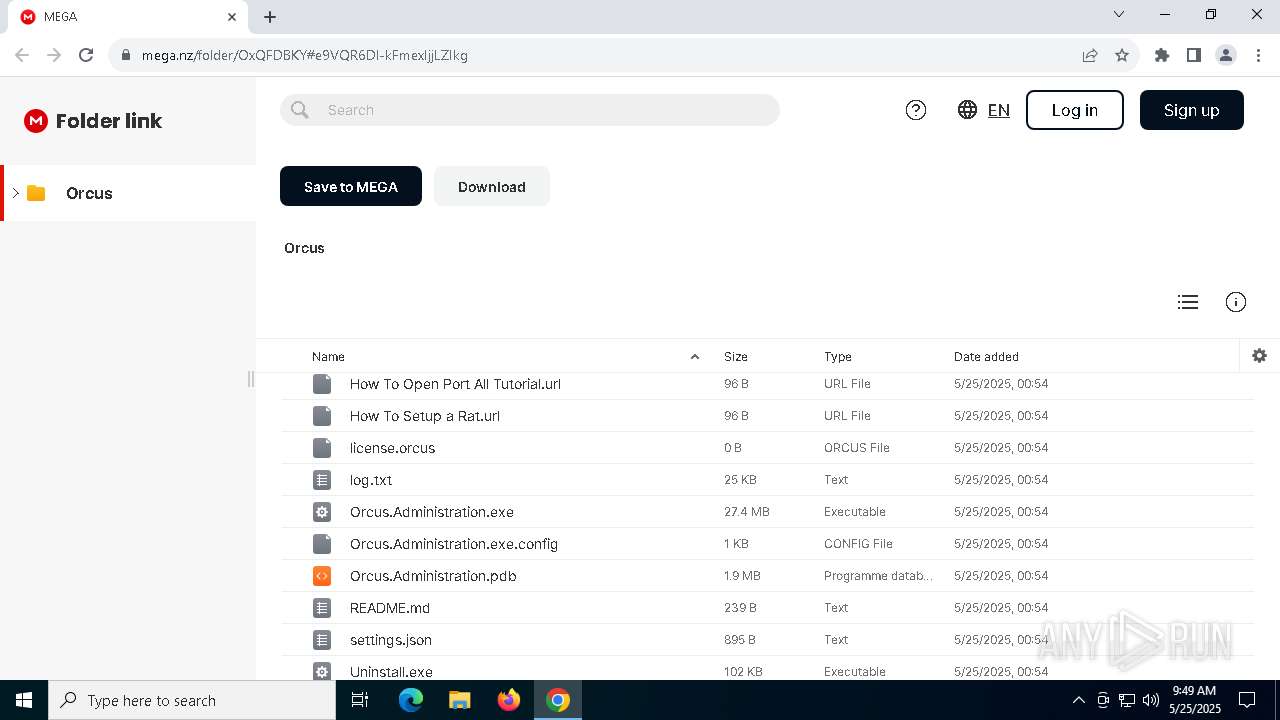1280x720 pixels.
Task: Click the Orcus breadcrumb label
Action: (x=304, y=248)
